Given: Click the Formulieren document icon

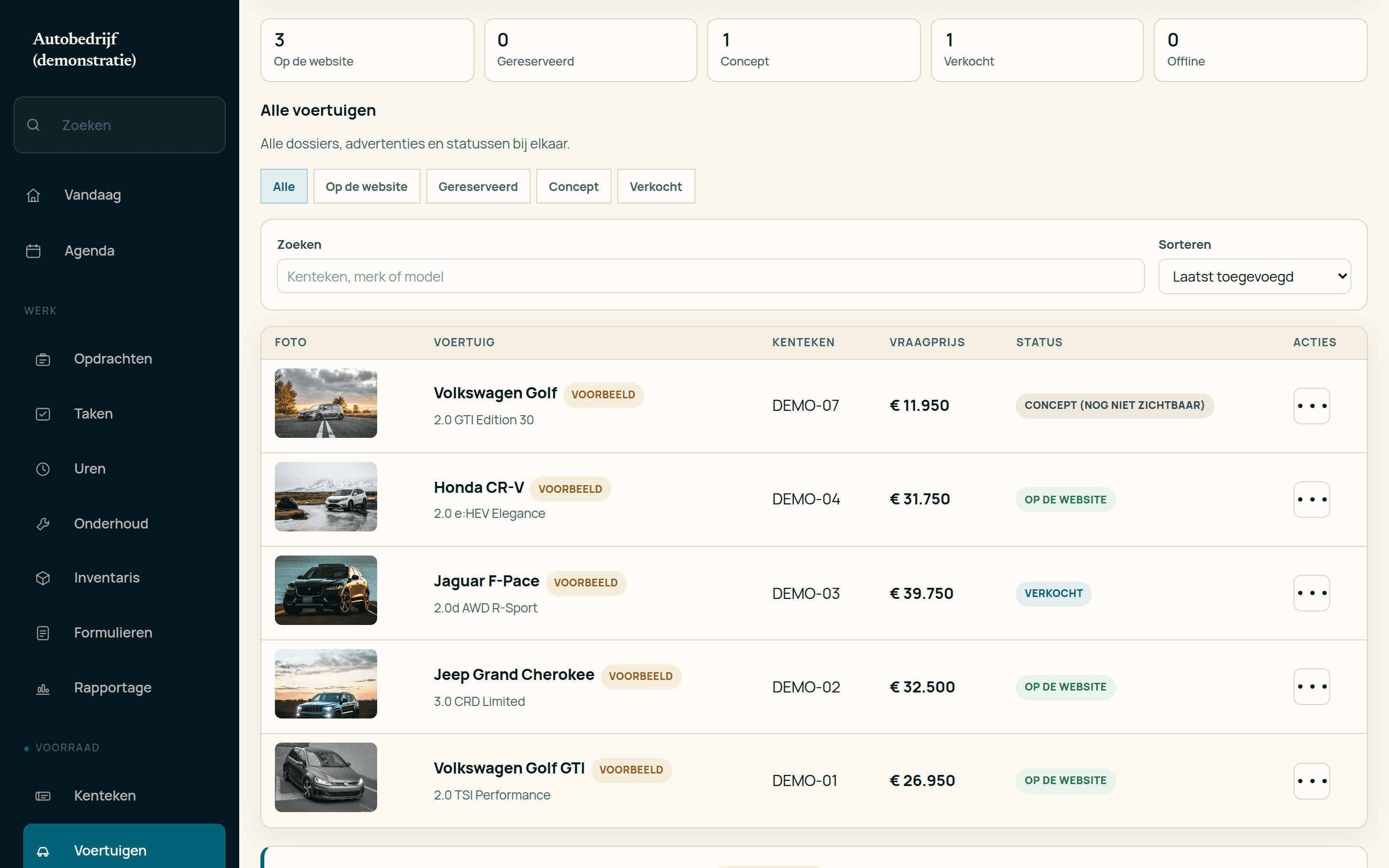Looking at the screenshot, I should tap(43, 633).
